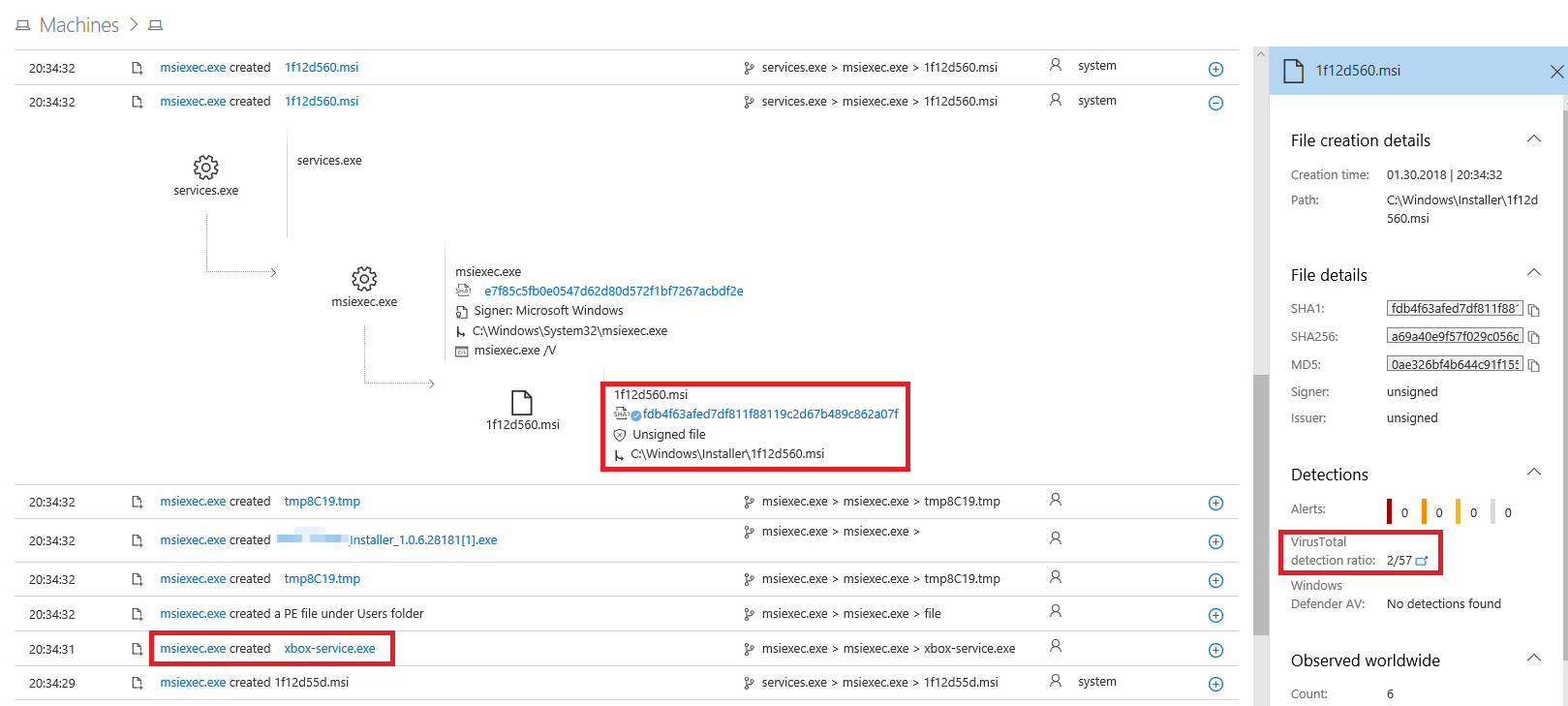Copy the SHA256 hash from File details
This screenshot has width=1568, height=706.
point(1533,338)
